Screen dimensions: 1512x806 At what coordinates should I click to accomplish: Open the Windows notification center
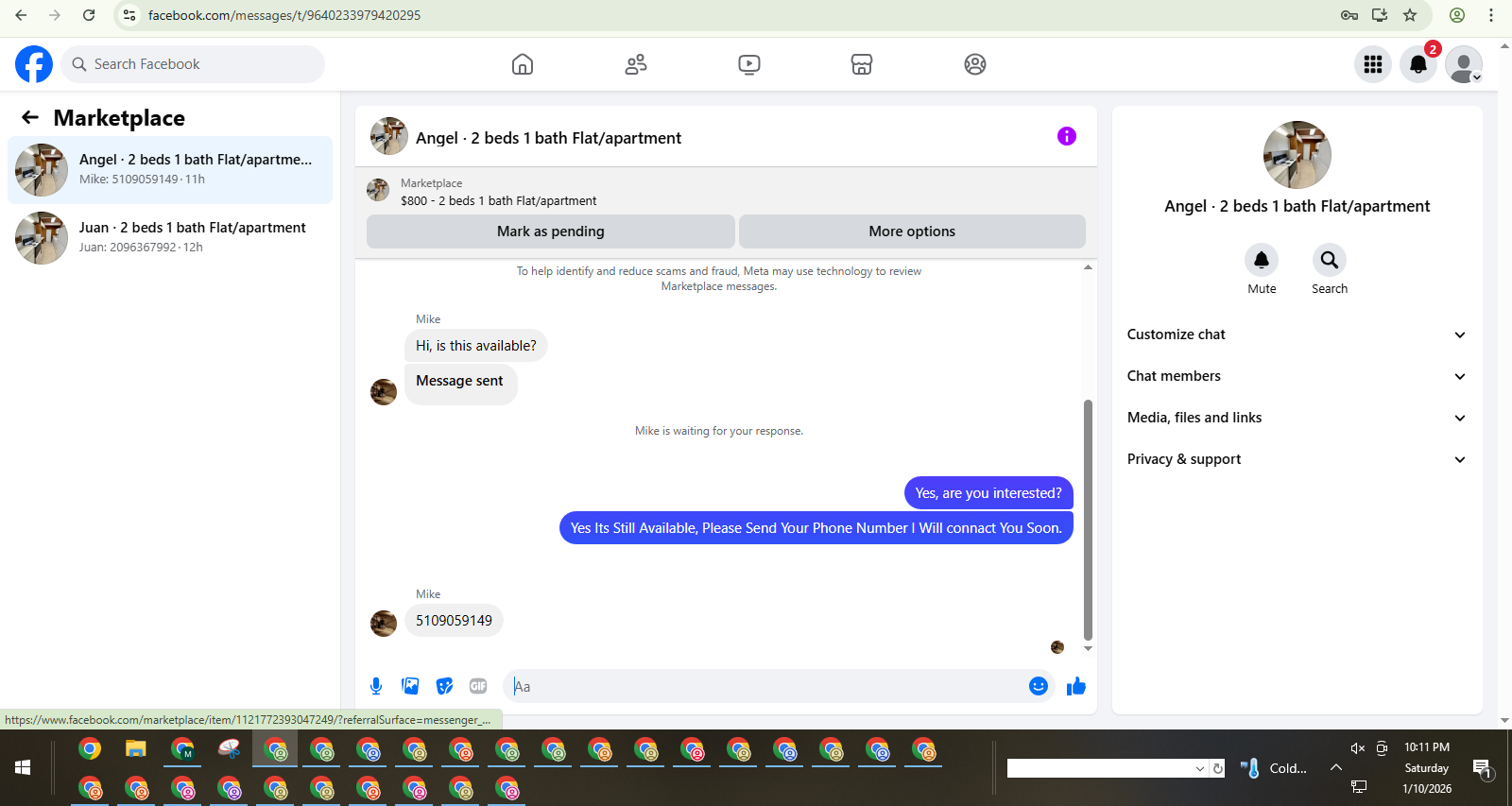point(1482,768)
